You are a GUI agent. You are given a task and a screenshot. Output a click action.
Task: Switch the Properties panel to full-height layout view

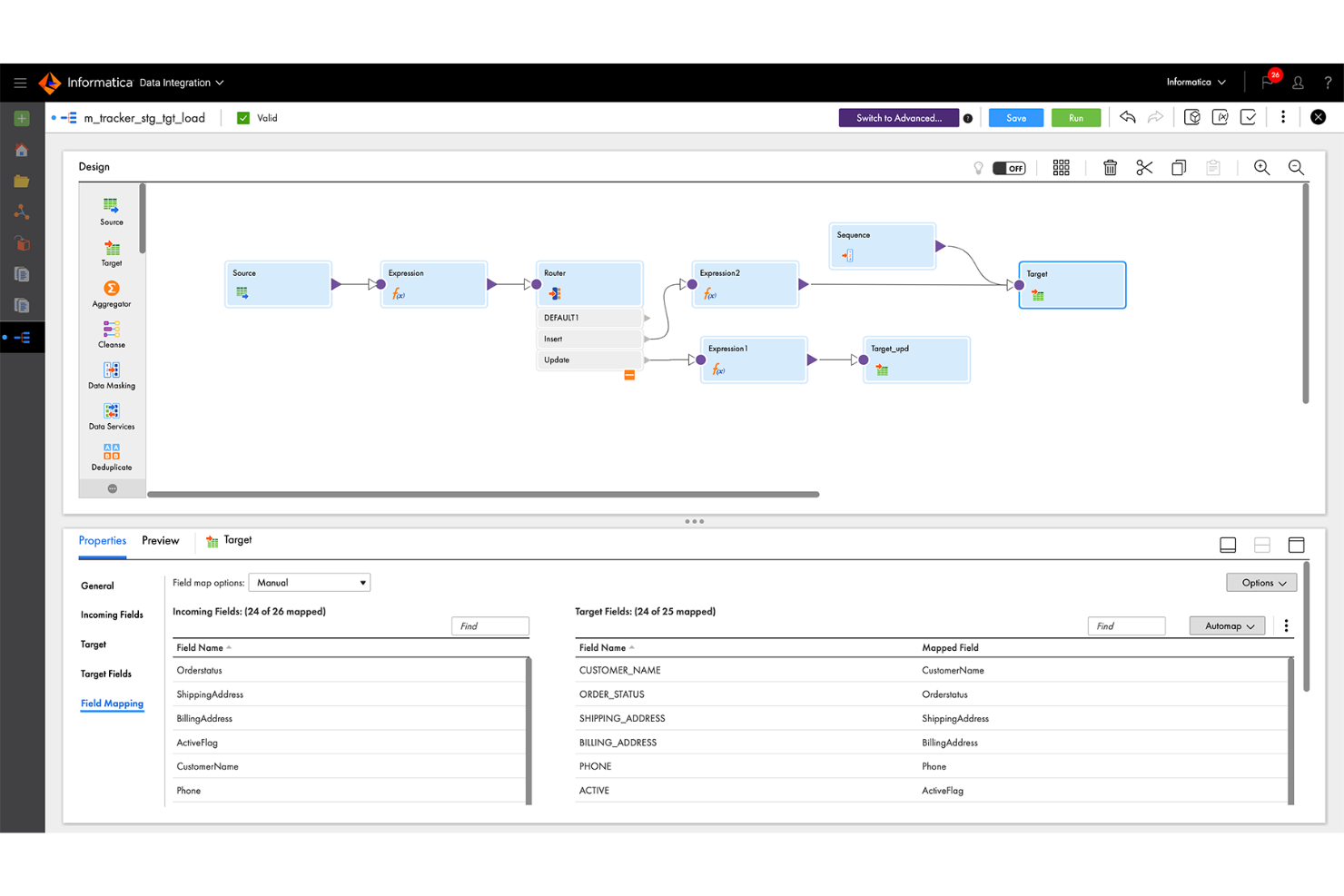(1296, 544)
